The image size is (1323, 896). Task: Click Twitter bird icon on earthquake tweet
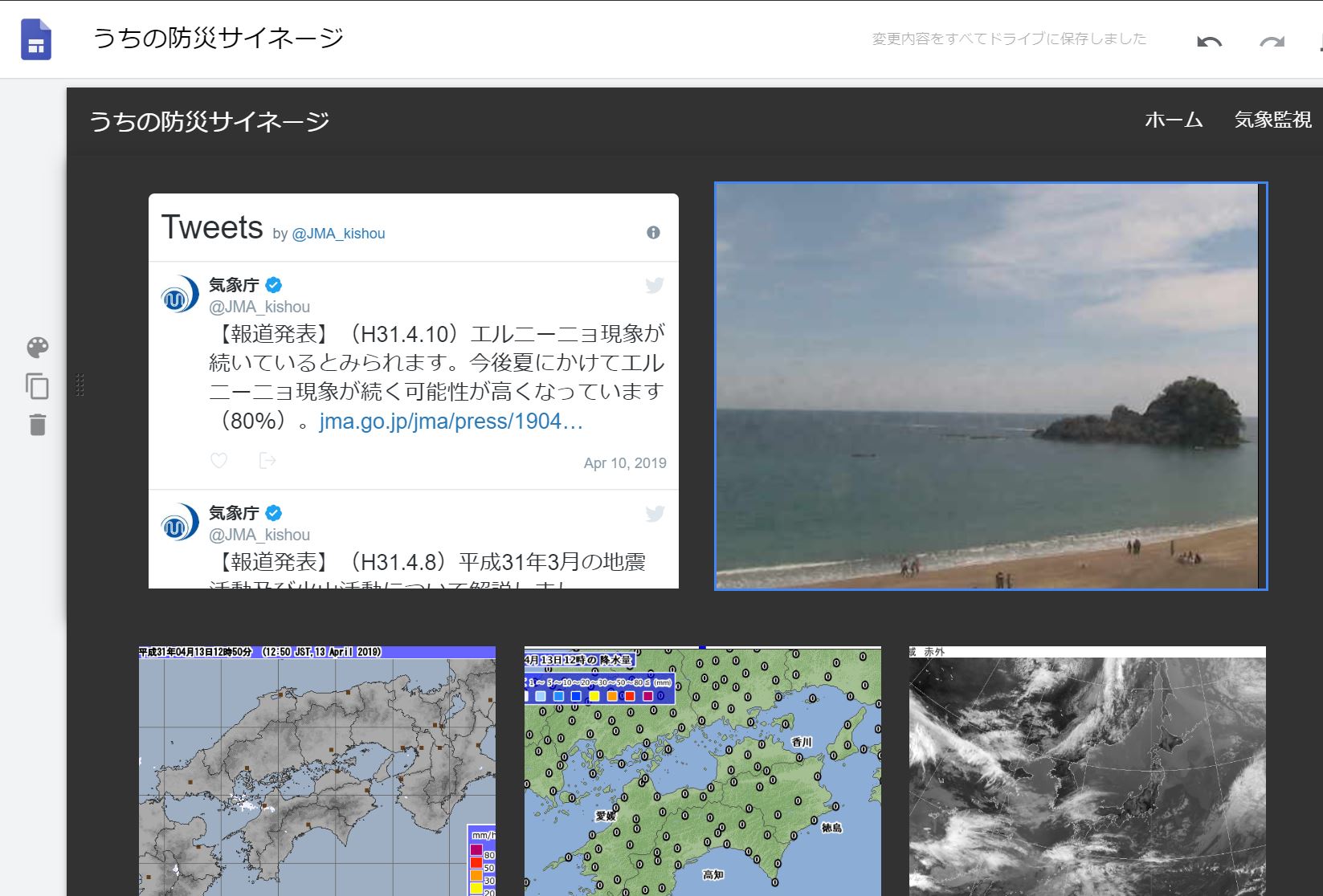point(655,513)
